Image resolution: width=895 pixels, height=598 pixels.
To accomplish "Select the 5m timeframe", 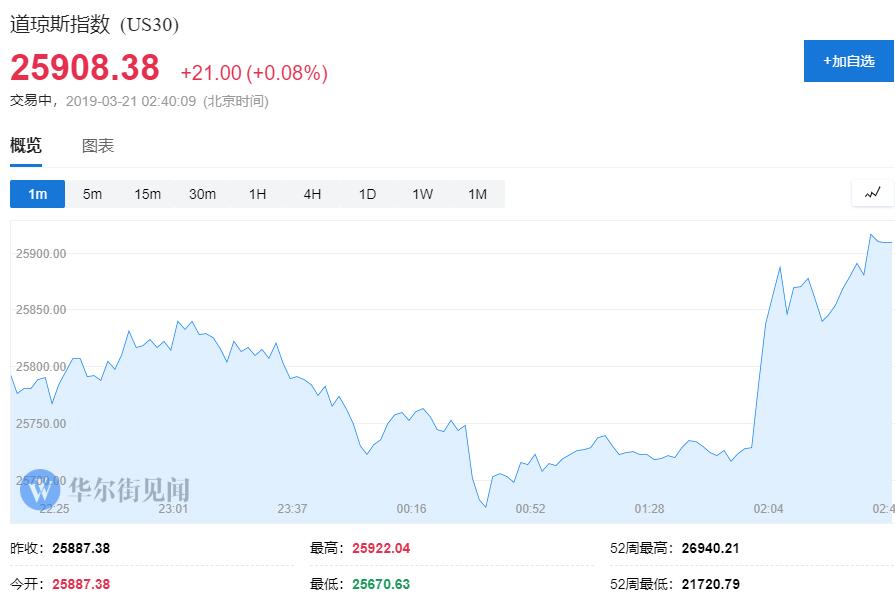I will coord(92,194).
